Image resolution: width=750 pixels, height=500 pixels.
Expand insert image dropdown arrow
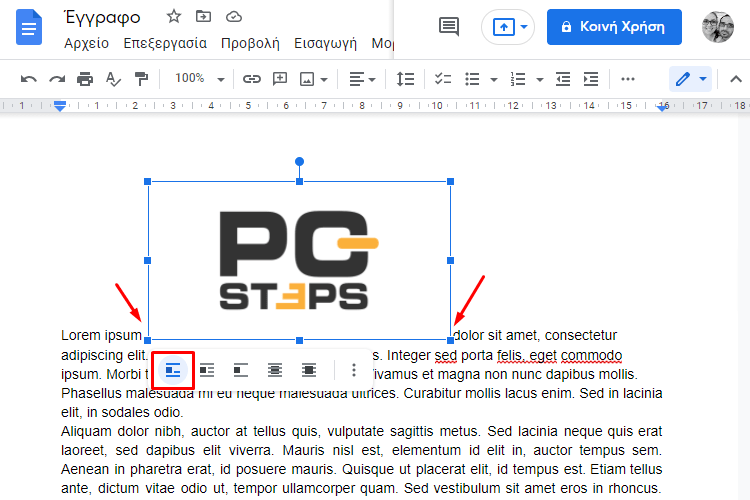pyautogui.click(x=324, y=79)
